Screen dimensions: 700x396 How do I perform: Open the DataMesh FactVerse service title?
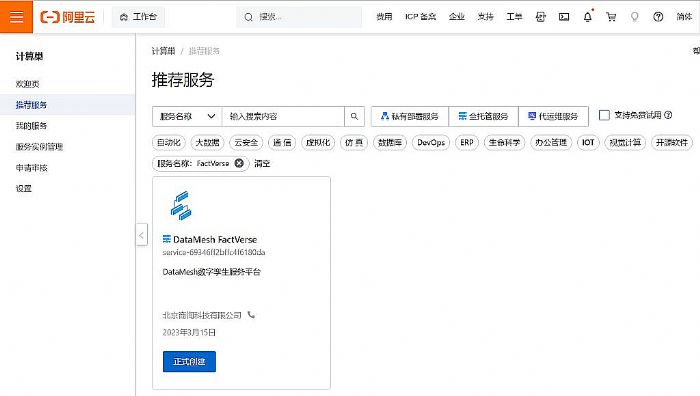point(215,240)
